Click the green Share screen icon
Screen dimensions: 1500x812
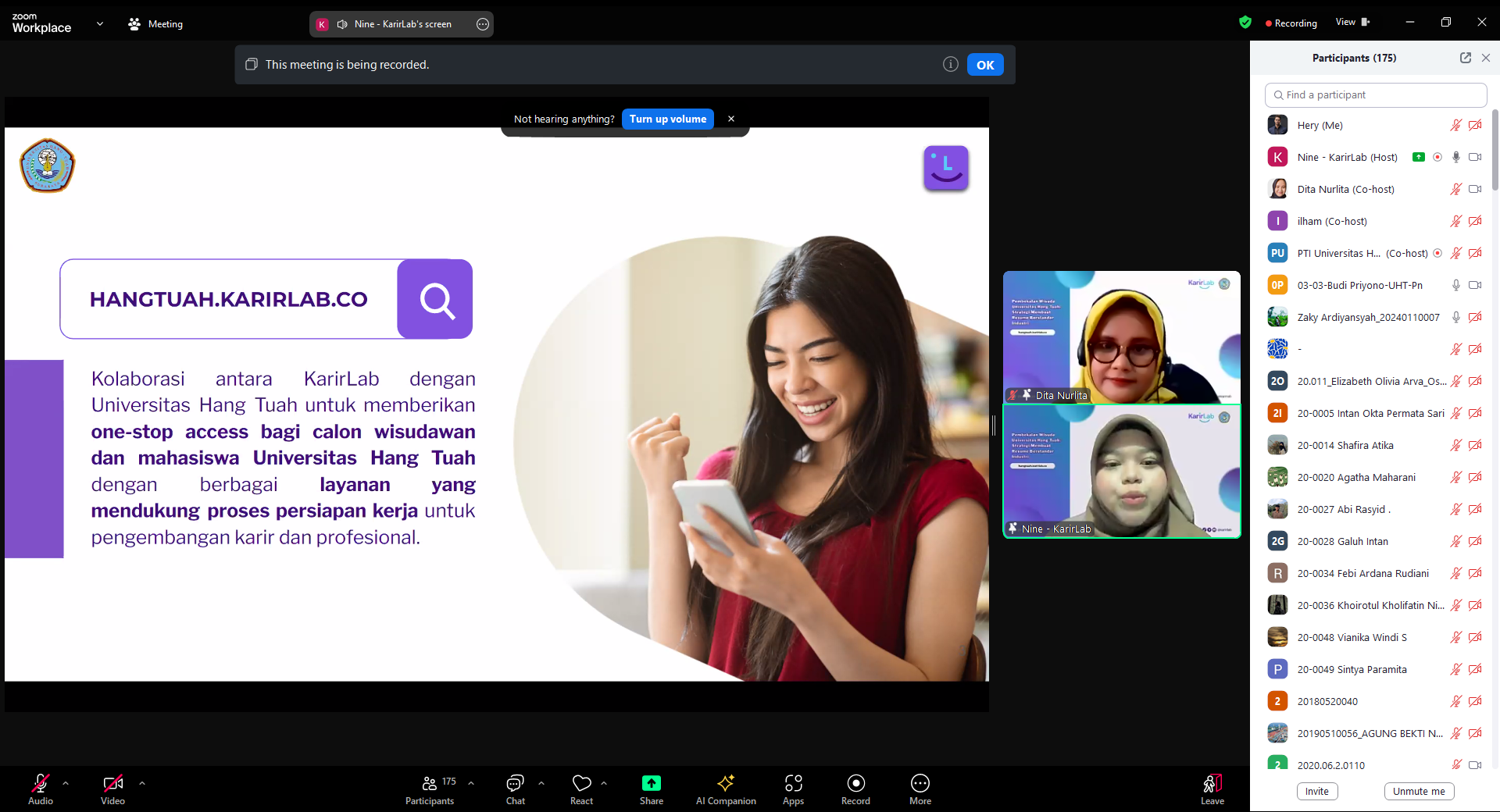[651, 783]
